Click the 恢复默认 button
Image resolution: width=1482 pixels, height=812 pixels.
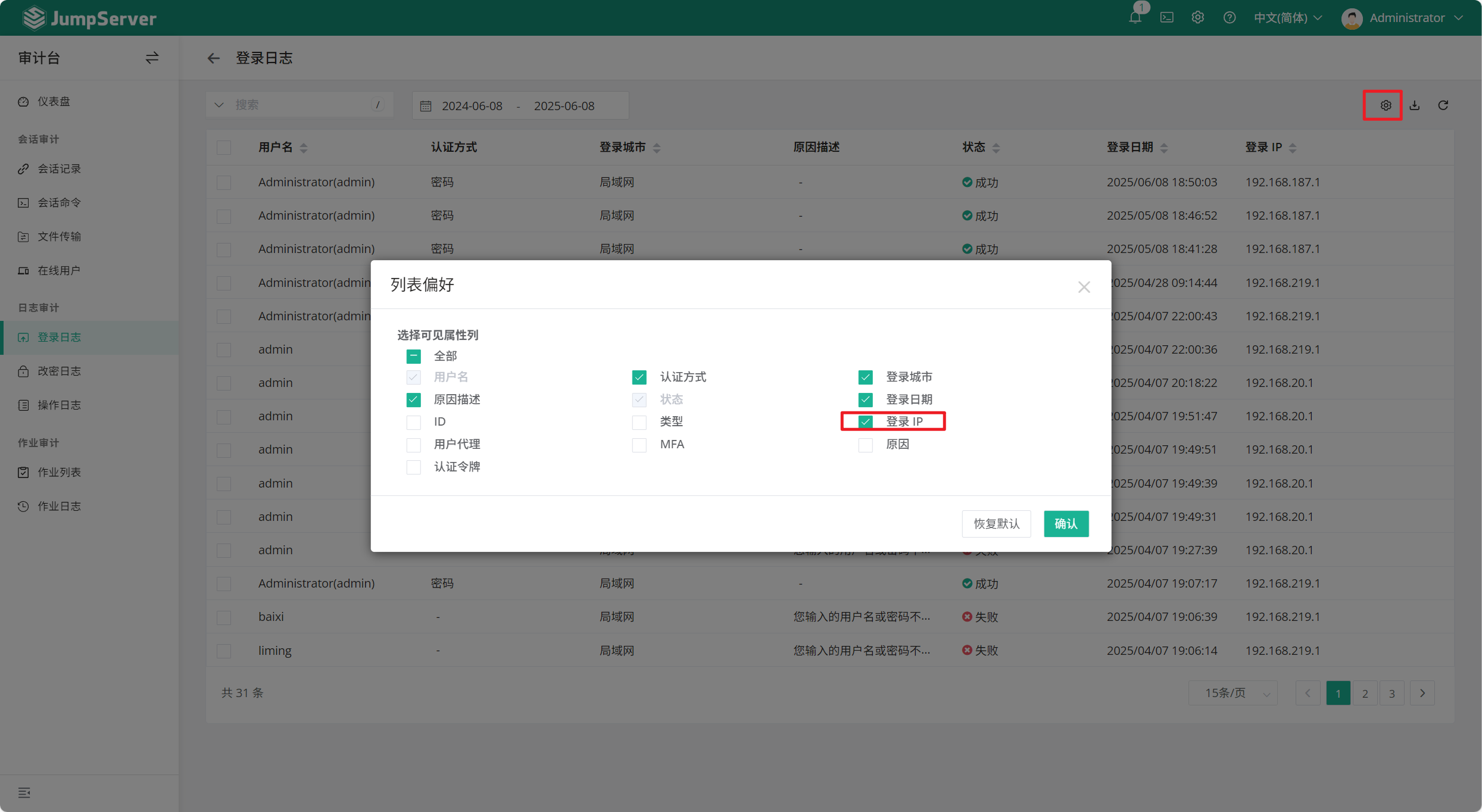click(996, 523)
